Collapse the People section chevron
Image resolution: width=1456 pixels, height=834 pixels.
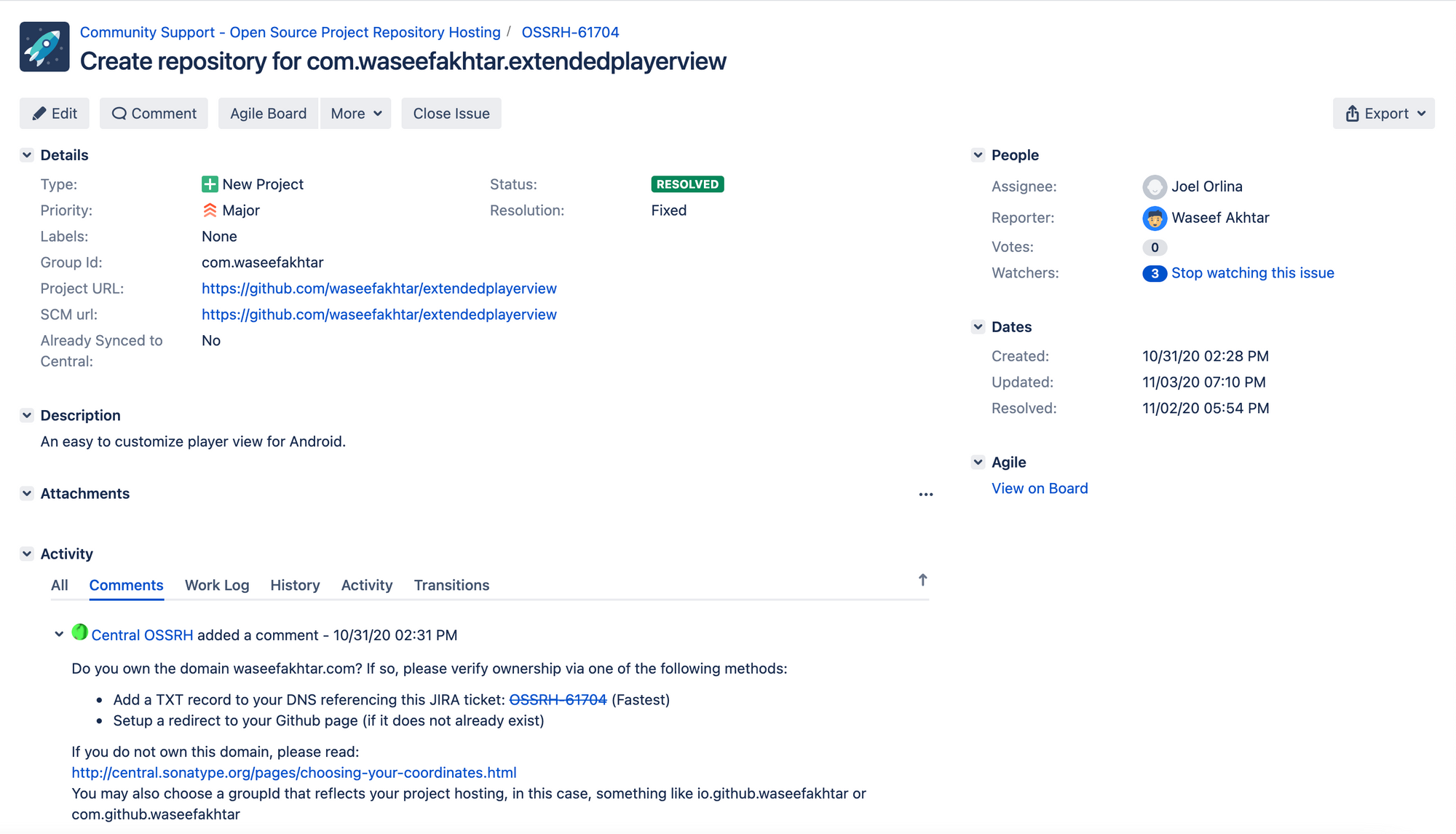978,155
